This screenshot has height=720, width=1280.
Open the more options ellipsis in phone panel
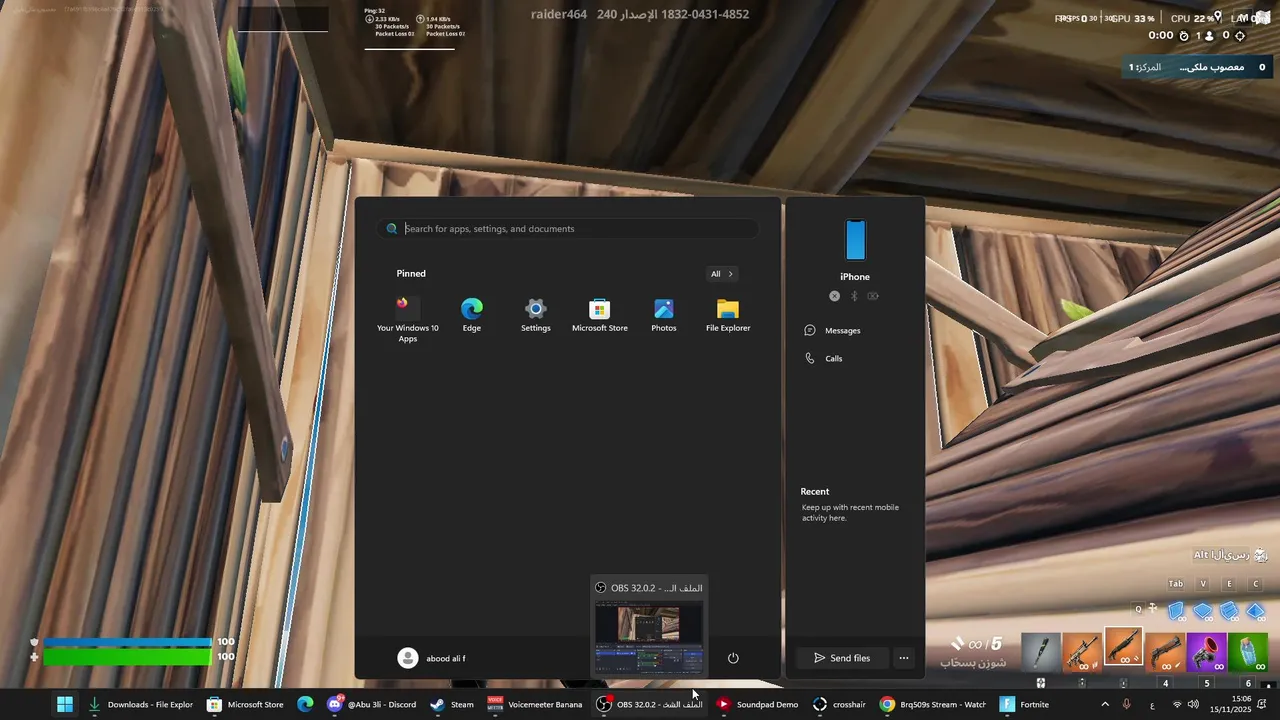[904, 658]
